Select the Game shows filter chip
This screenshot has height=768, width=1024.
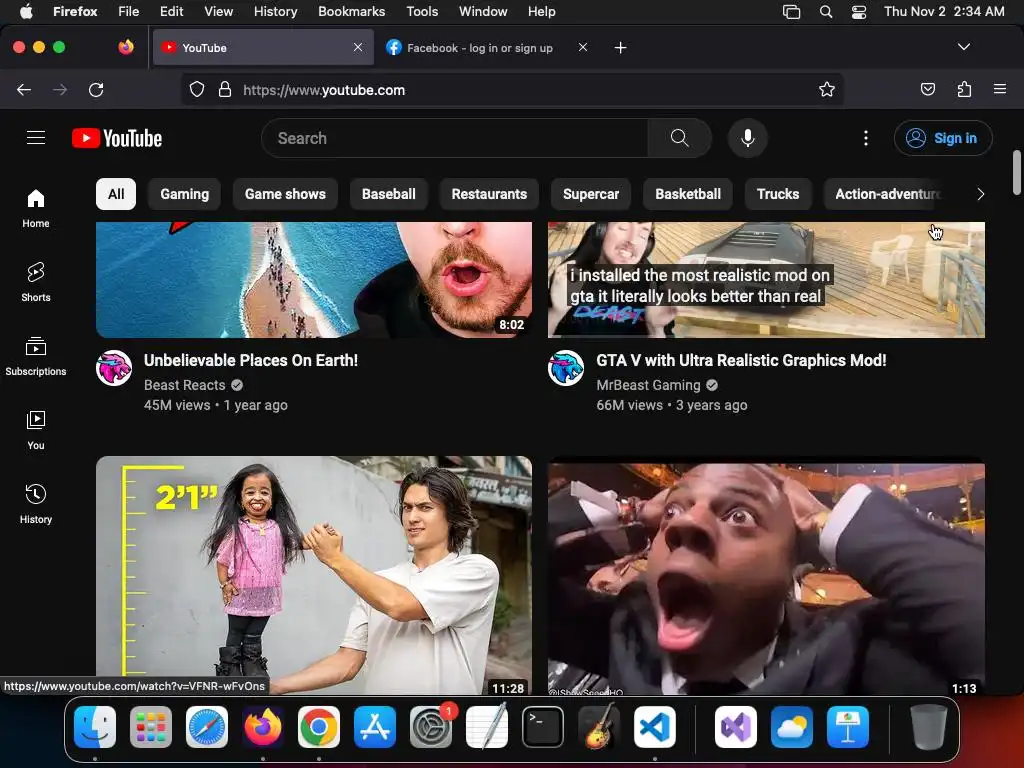285,194
